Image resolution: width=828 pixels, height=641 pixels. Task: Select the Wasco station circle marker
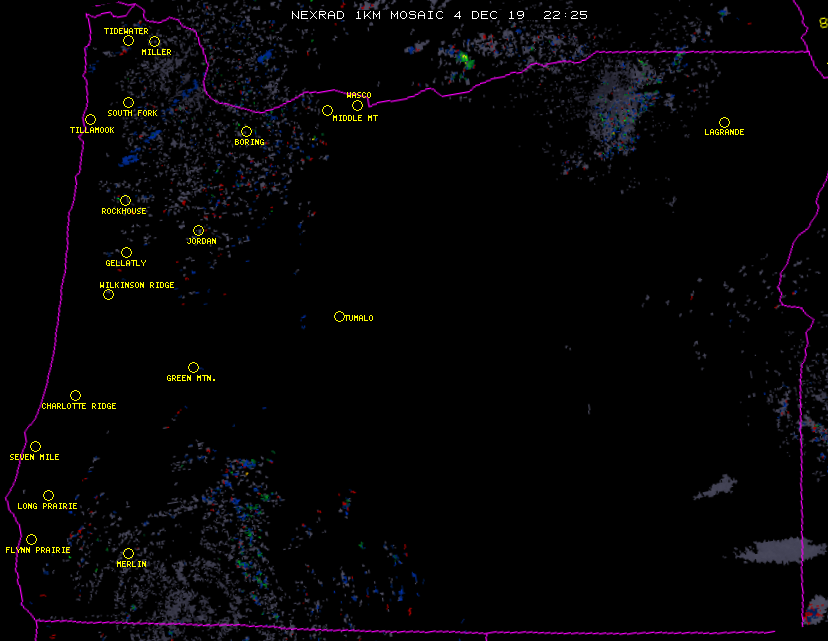click(357, 105)
